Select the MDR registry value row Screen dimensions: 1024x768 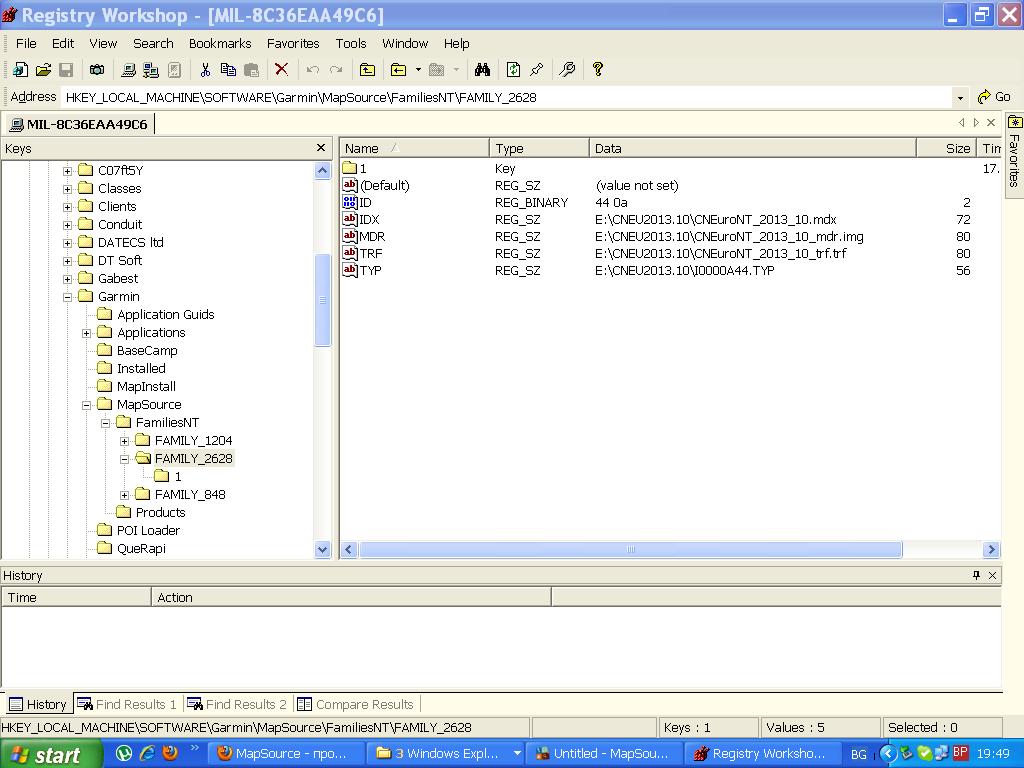[372, 237]
